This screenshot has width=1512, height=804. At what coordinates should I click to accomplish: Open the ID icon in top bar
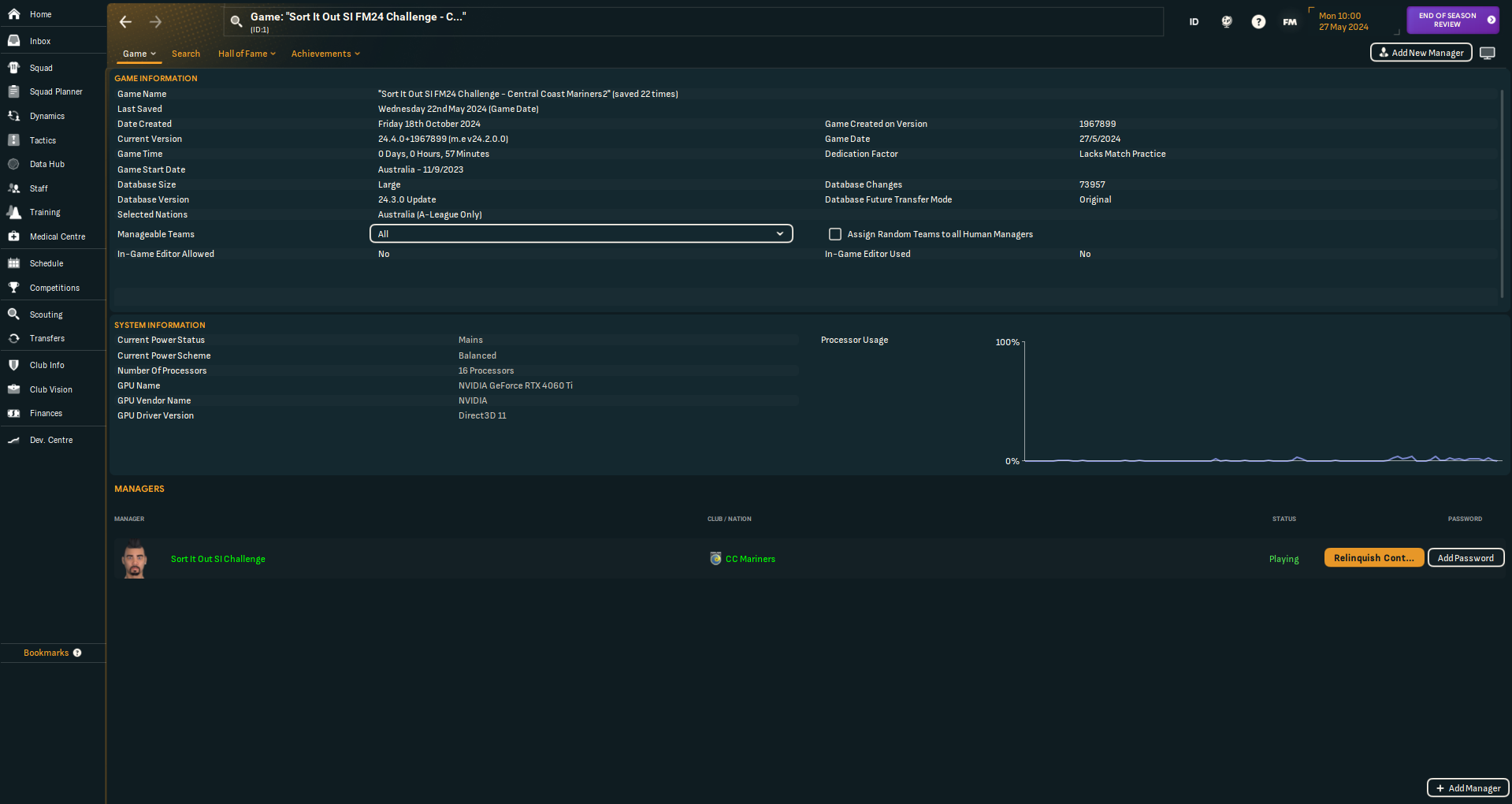[1194, 22]
